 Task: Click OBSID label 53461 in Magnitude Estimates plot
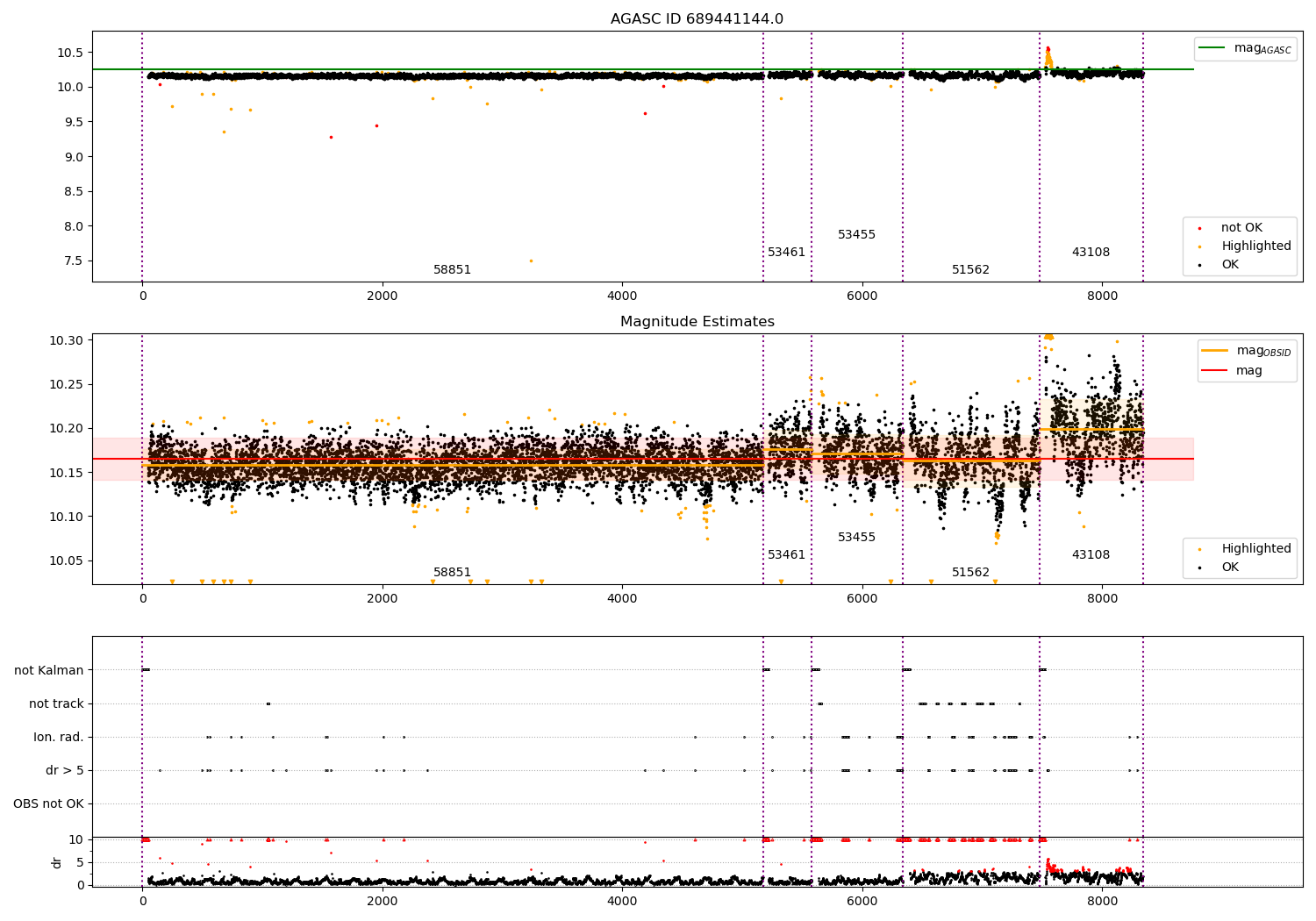tap(786, 555)
